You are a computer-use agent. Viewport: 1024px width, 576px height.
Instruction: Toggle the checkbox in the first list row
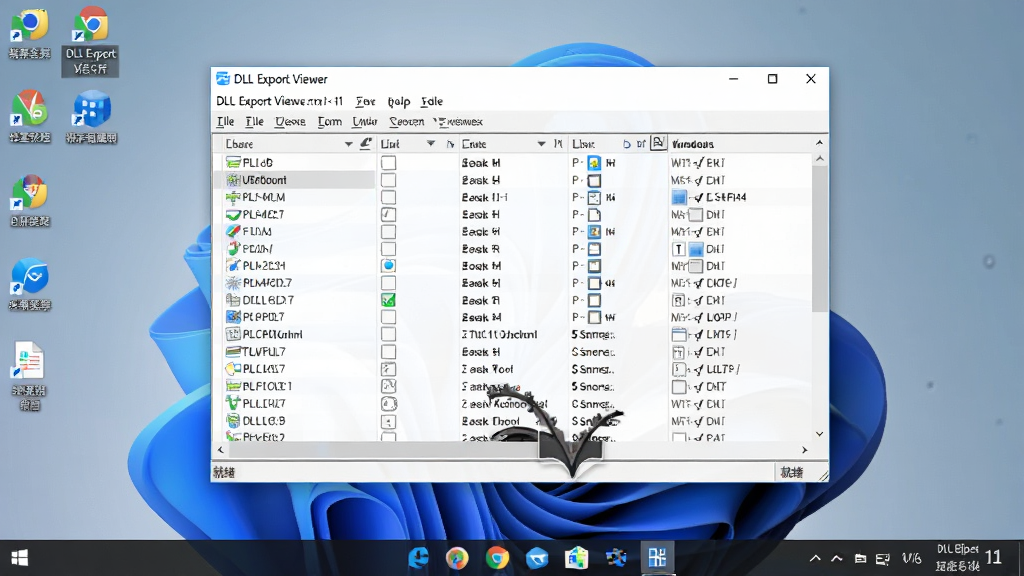click(x=389, y=163)
